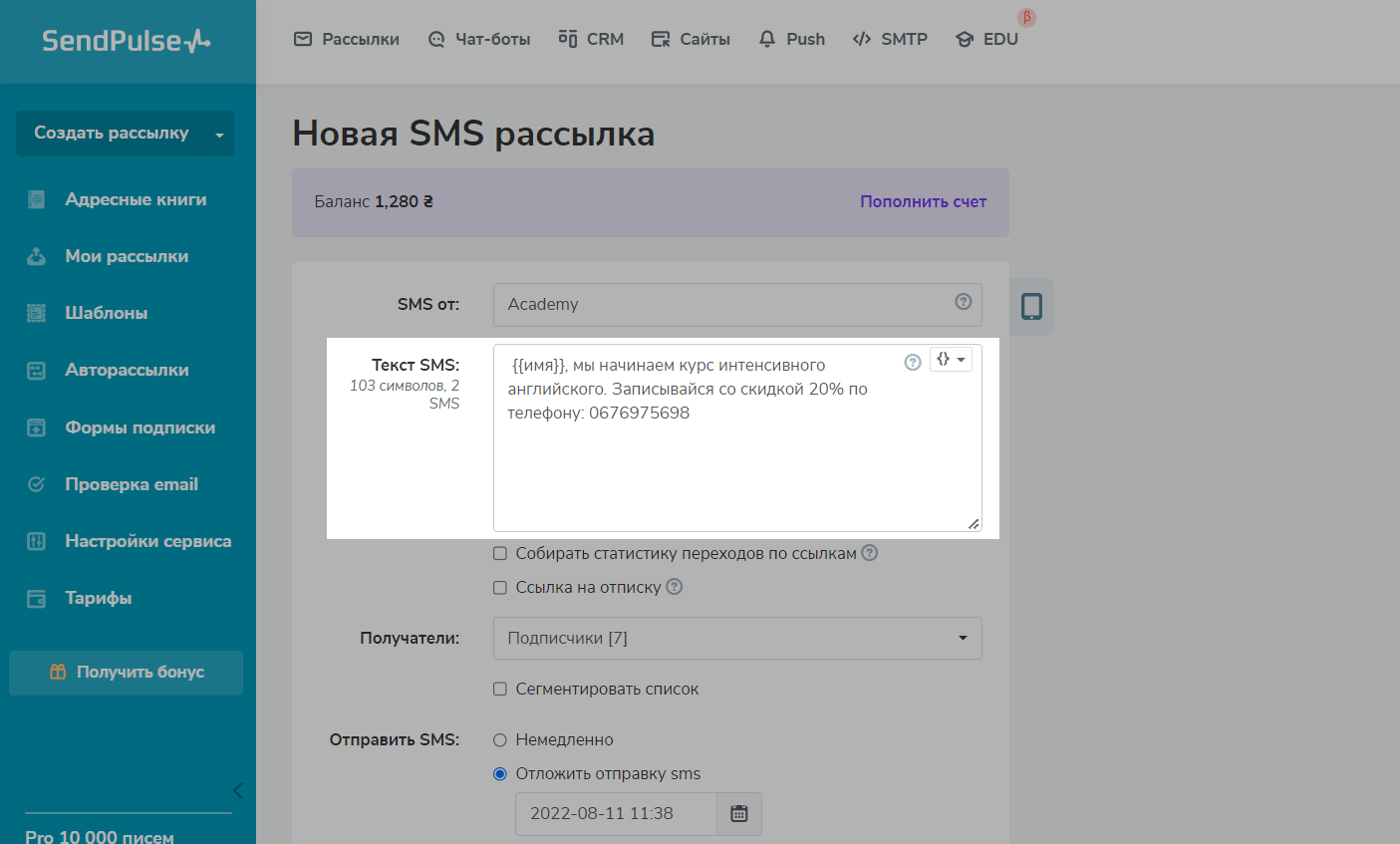Collapse the left sidebar with chevron

click(x=237, y=790)
